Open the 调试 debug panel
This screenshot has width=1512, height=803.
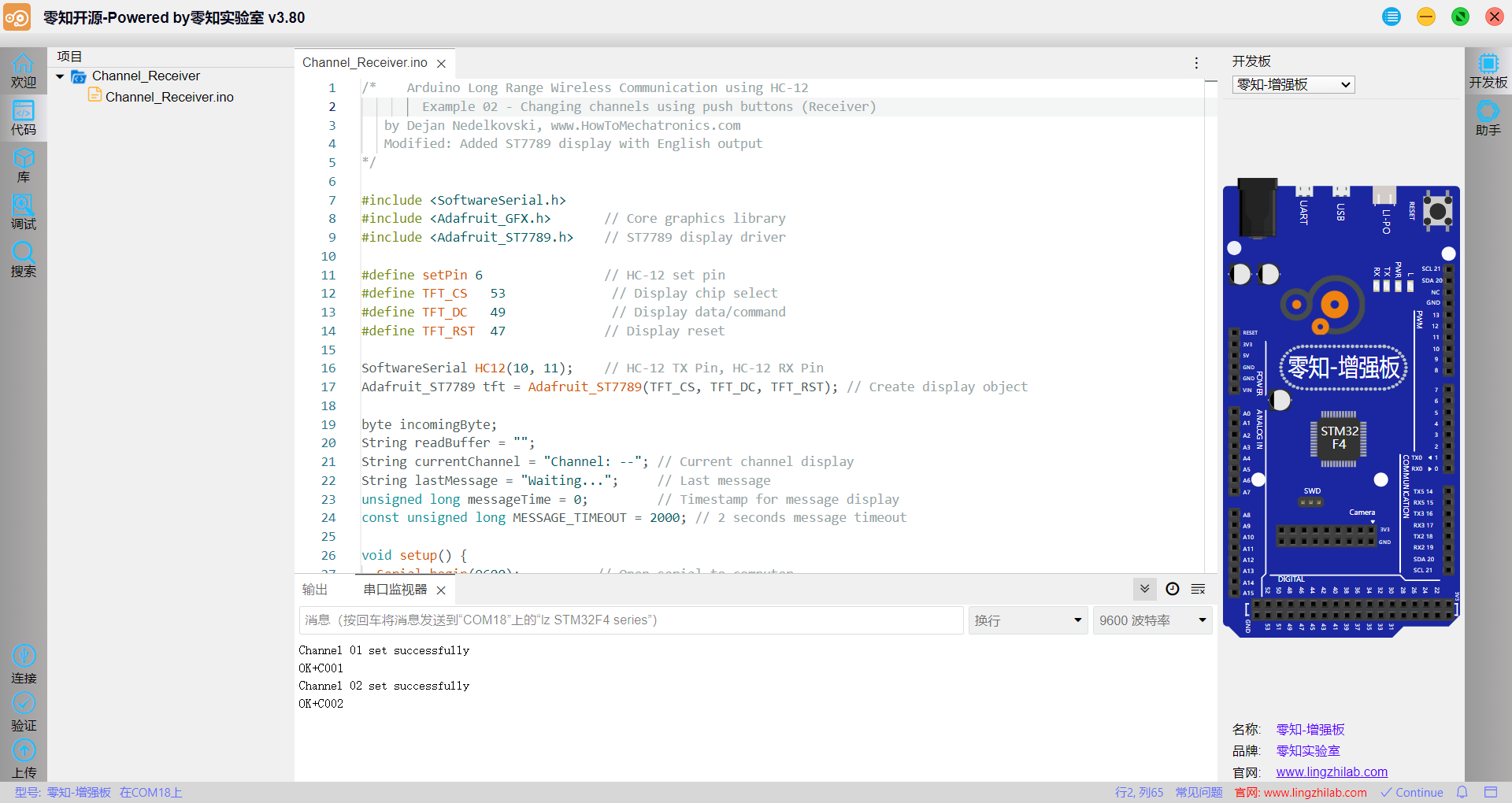click(x=23, y=213)
